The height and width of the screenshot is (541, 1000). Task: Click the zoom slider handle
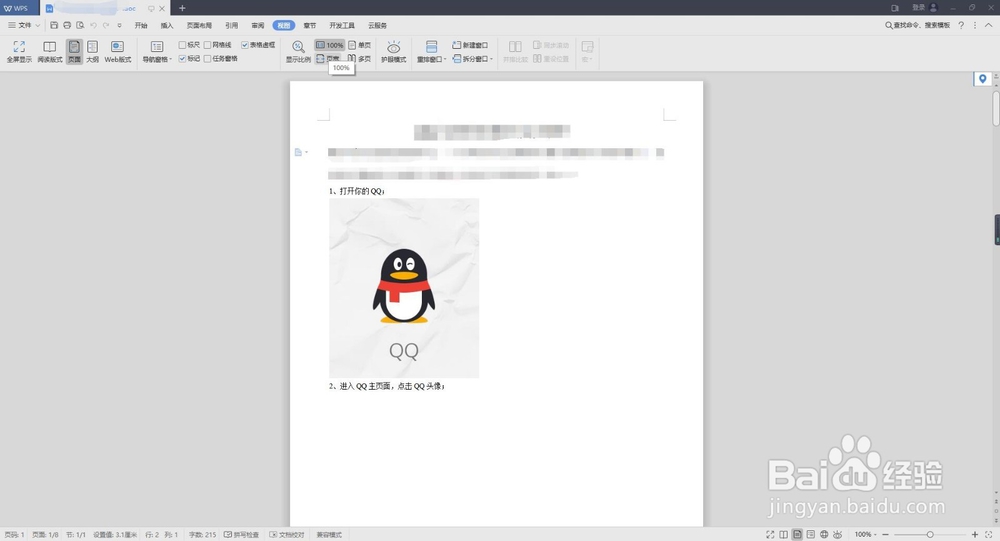point(930,535)
